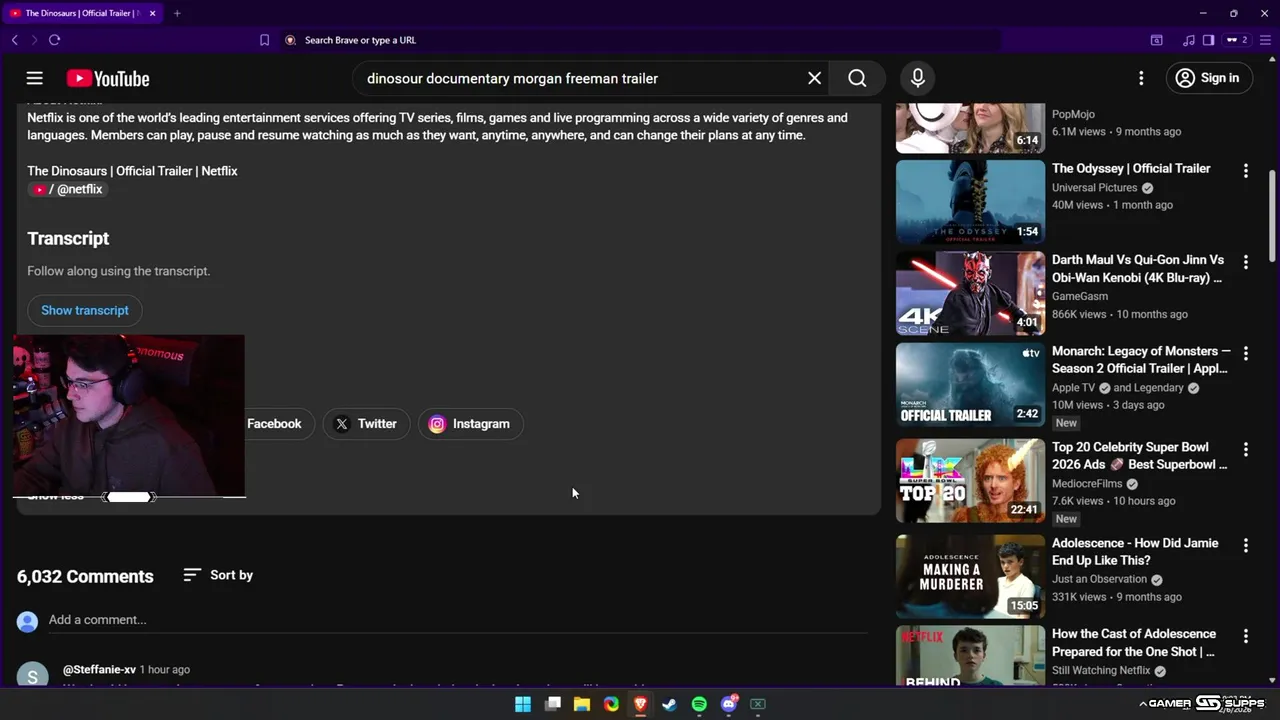This screenshot has width=1280, height=720.
Task: Open options for Monarch Legacy of Monsters video
Action: click(1246, 353)
